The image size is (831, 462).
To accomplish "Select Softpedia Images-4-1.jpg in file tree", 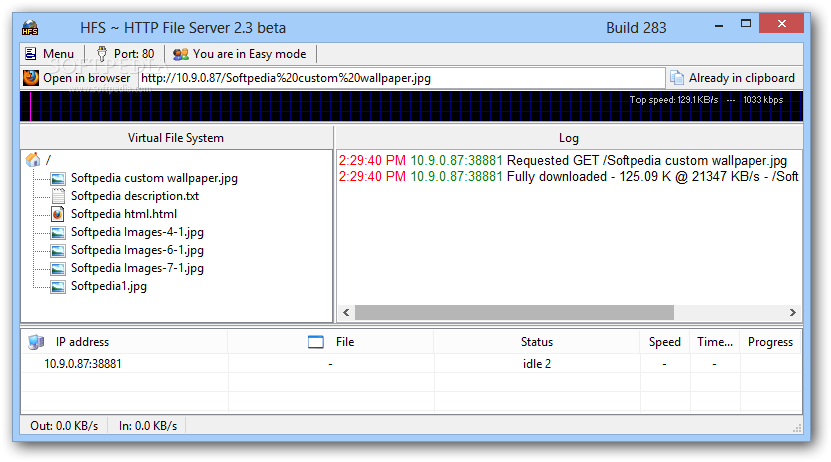I will coord(137,232).
